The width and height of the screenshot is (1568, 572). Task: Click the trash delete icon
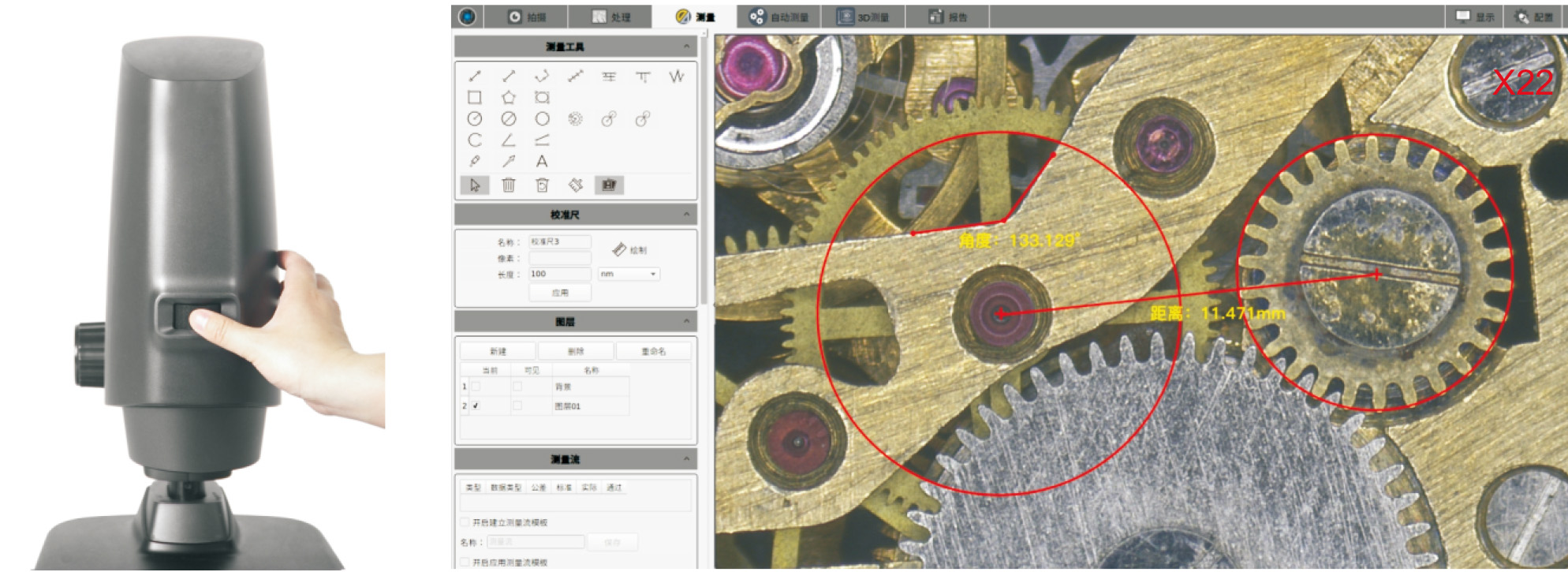click(x=509, y=185)
